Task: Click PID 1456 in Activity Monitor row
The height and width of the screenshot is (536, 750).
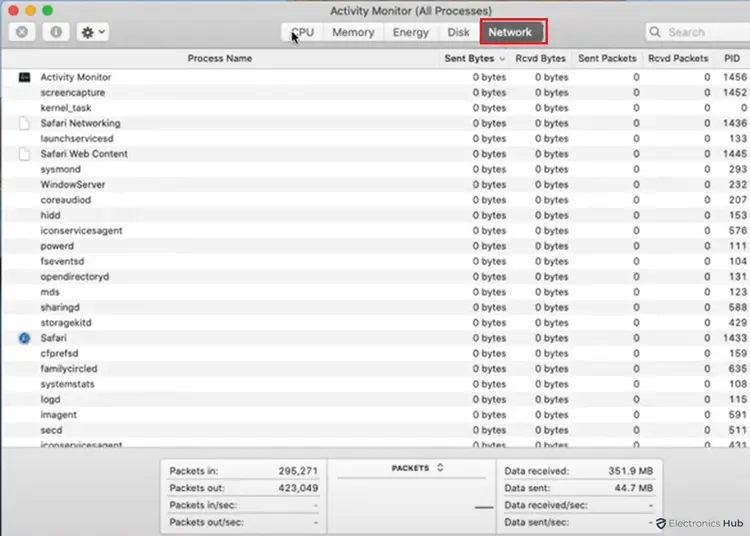Action: pos(735,77)
